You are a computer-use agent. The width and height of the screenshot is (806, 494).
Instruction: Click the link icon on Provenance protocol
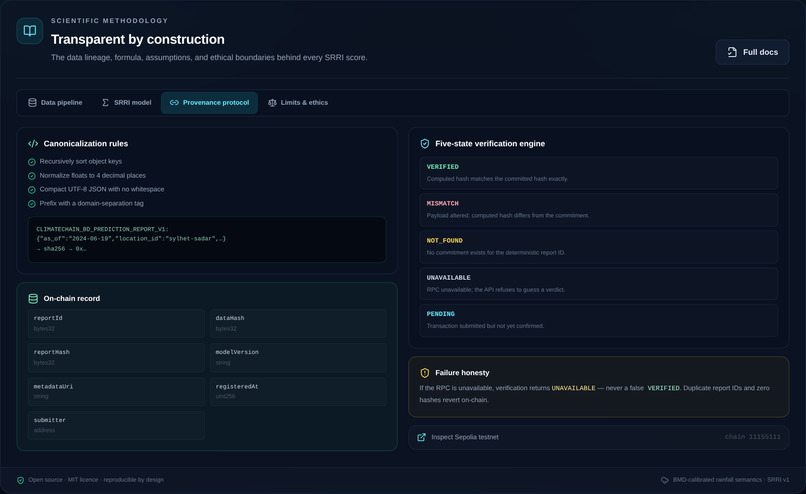click(x=174, y=103)
